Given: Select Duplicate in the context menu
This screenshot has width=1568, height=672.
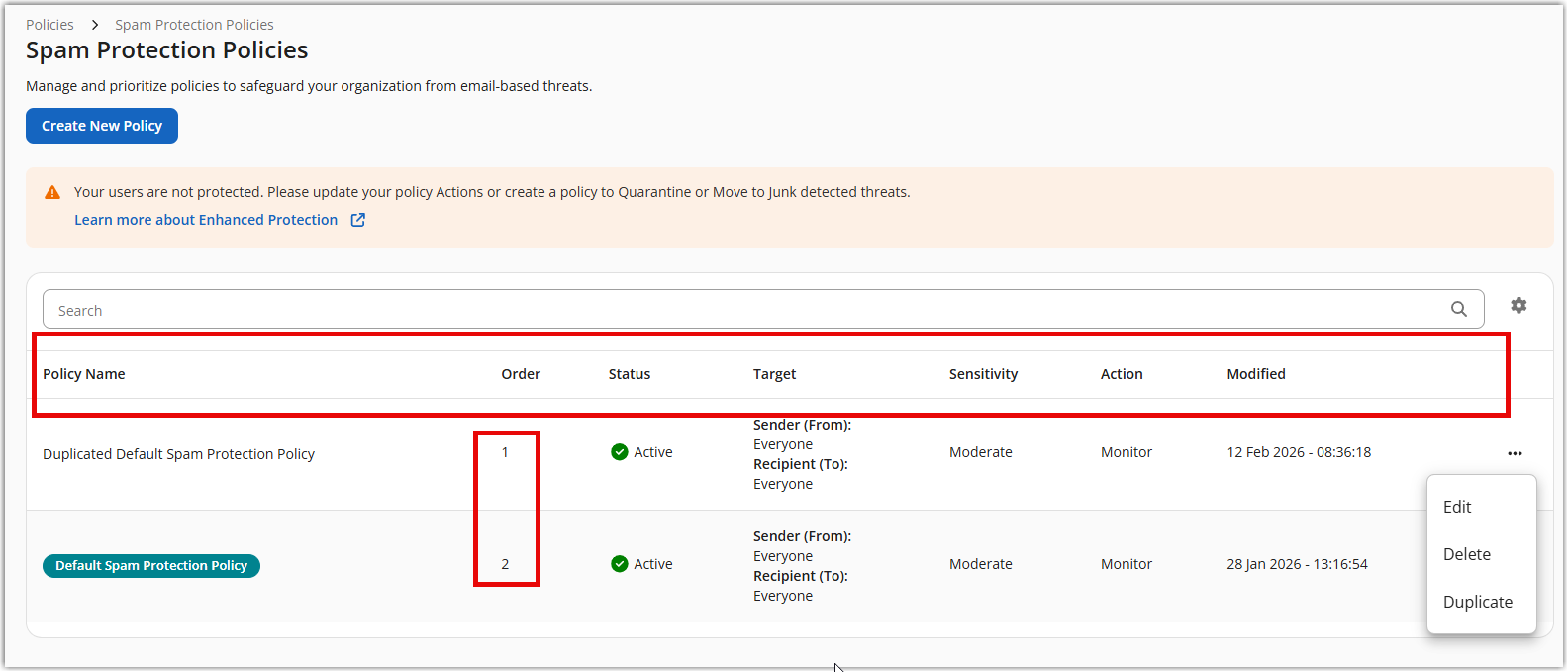Looking at the screenshot, I should coord(1477,602).
